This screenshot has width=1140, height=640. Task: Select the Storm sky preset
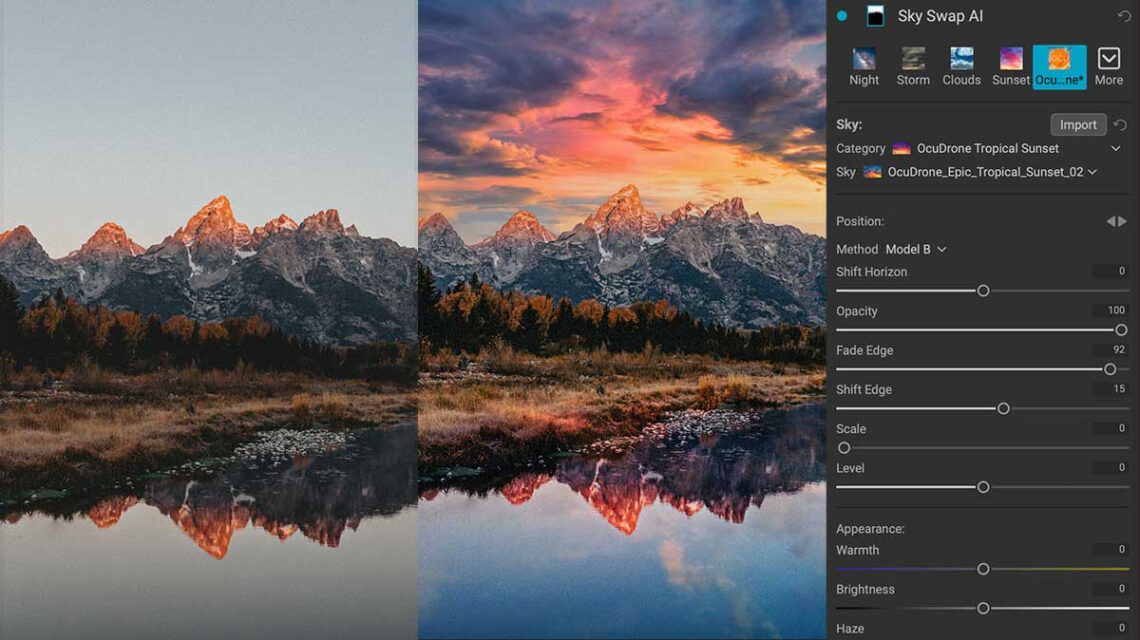click(x=913, y=67)
